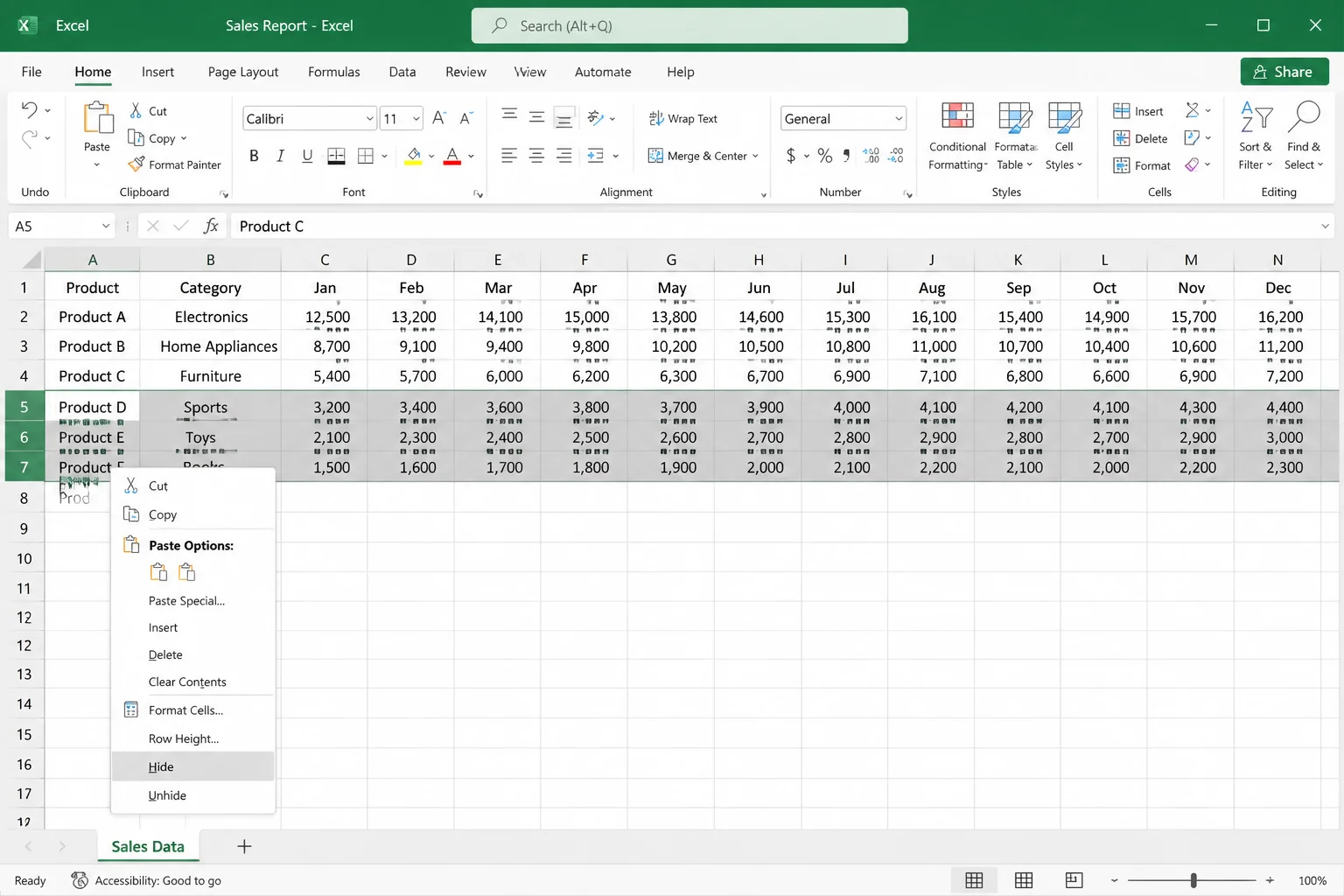This screenshot has height=896, width=1344.
Task: Apply the dollar Accounting format
Action: 791,156
